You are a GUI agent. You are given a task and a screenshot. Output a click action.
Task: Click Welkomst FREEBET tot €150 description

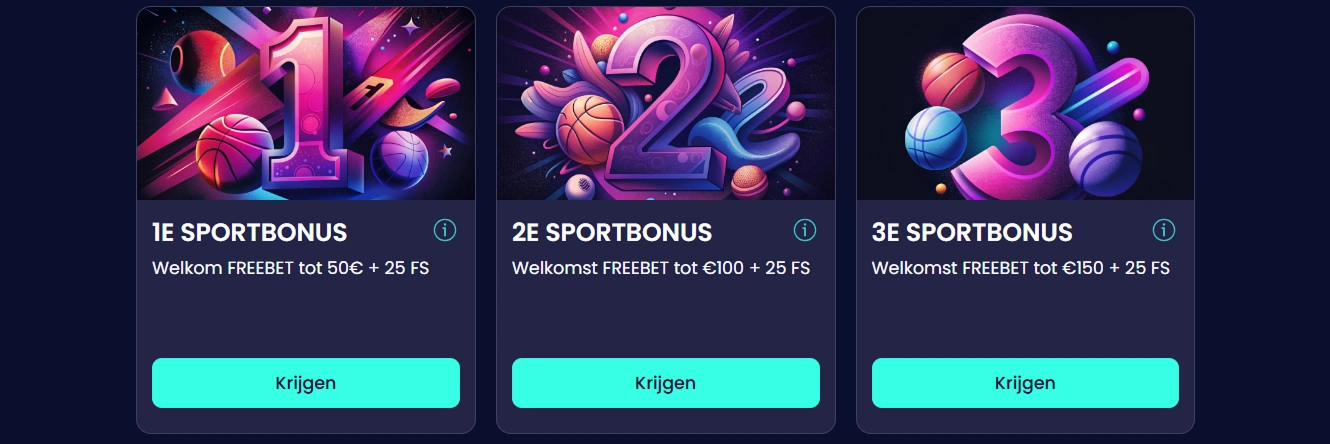coord(1021,268)
